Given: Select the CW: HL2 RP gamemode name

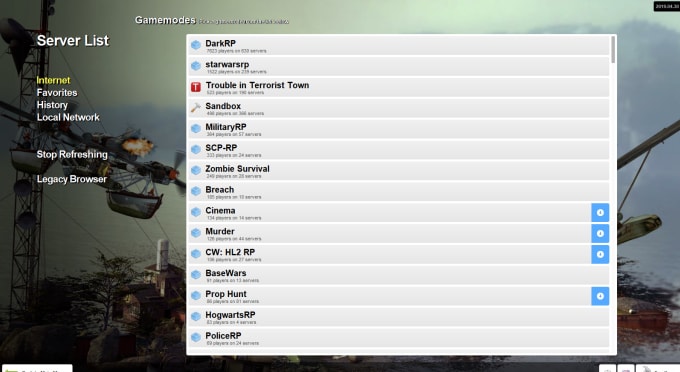Looking at the screenshot, I should click(230, 252).
